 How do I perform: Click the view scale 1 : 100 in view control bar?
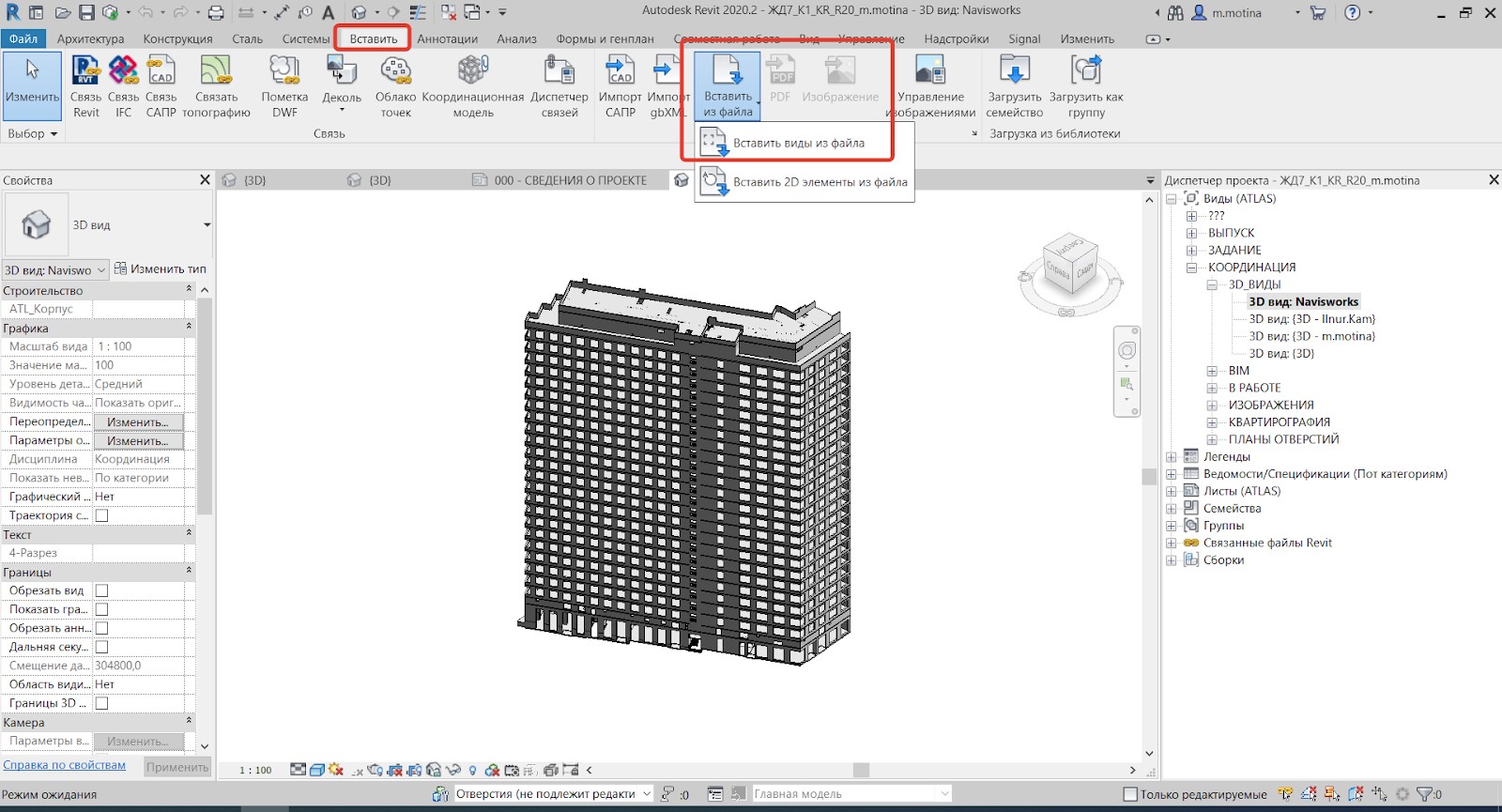click(255, 770)
